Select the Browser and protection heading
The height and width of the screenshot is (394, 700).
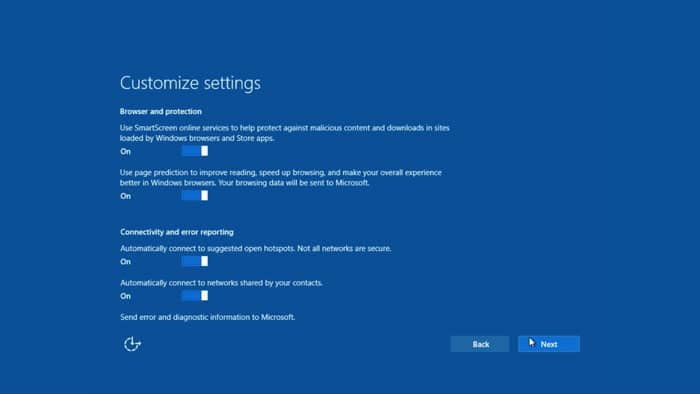[161, 112]
